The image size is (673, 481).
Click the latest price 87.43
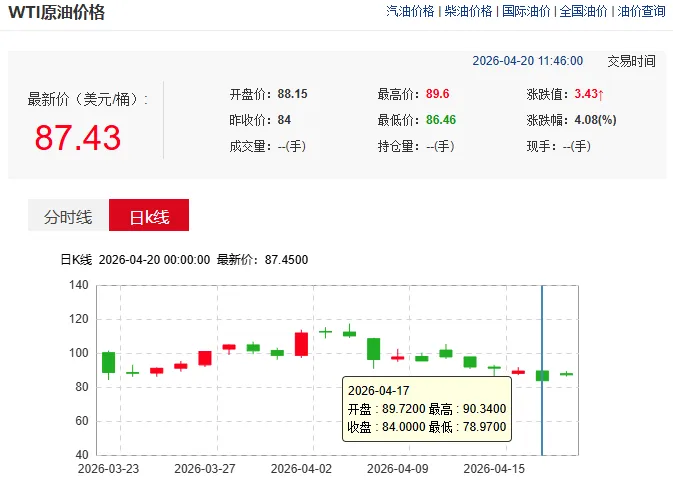(78, 138)
